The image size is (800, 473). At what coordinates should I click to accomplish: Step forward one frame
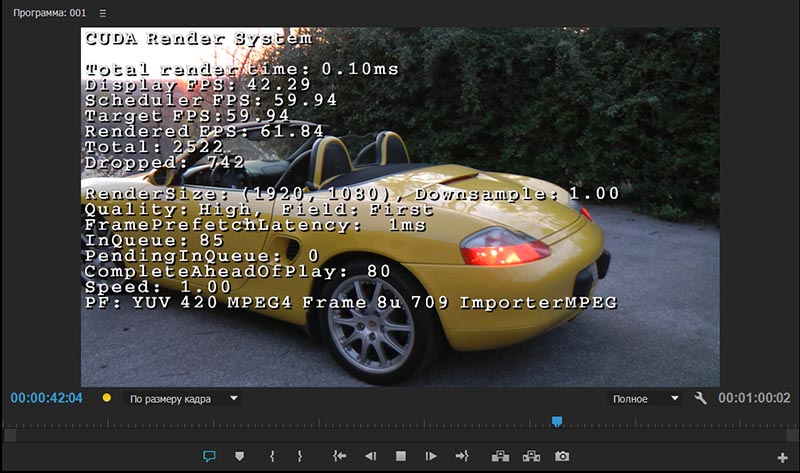point(431,456)
